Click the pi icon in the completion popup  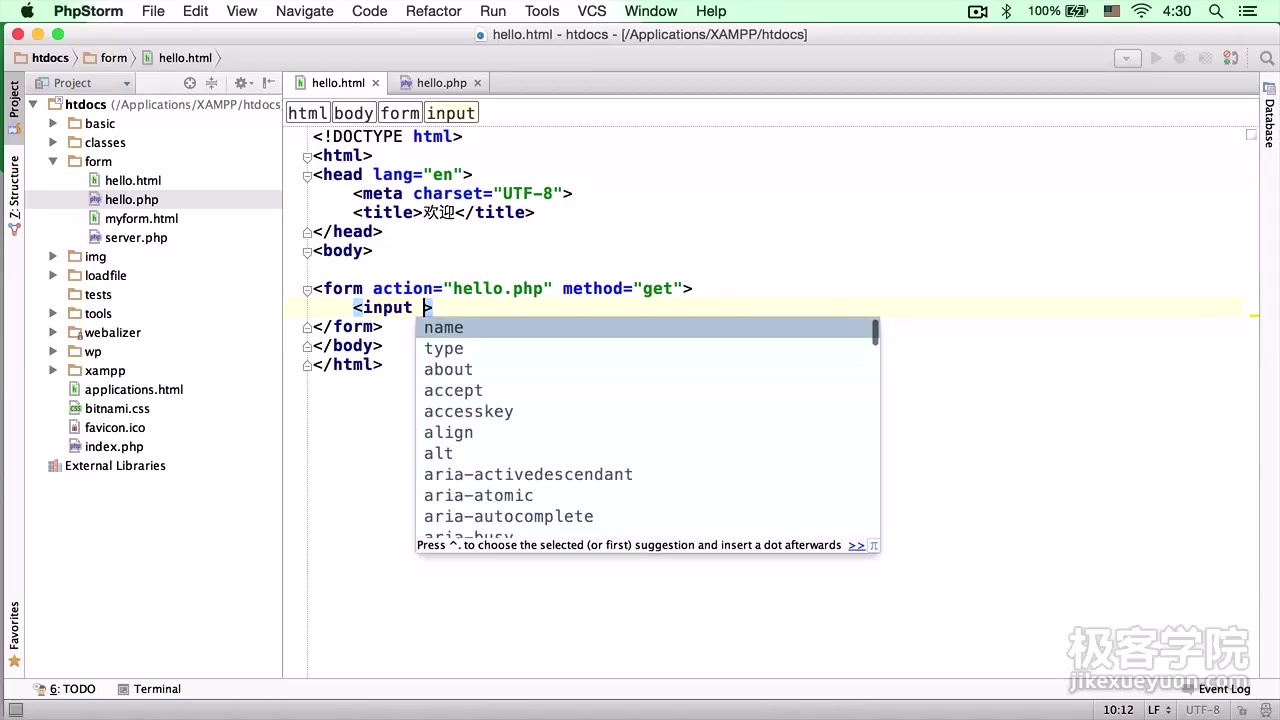pos(873,546)
